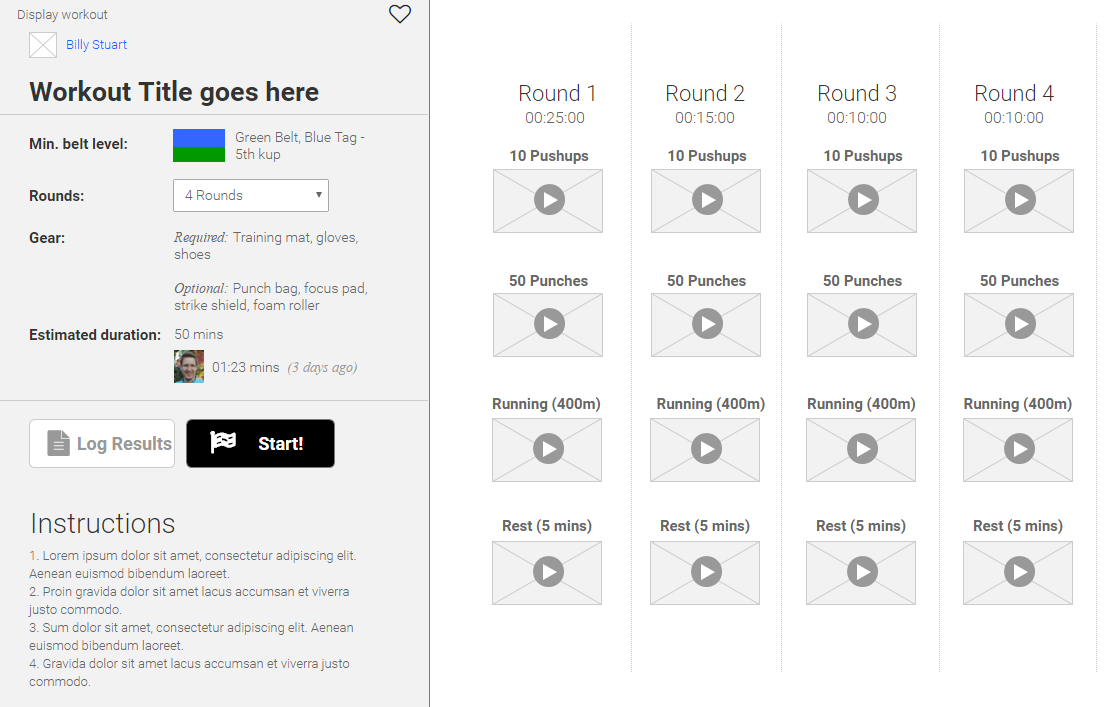The width and height of the screenshot is (1113, 707).
Task: Play the Round 3 50 Punches video
Action: (862, 324)
